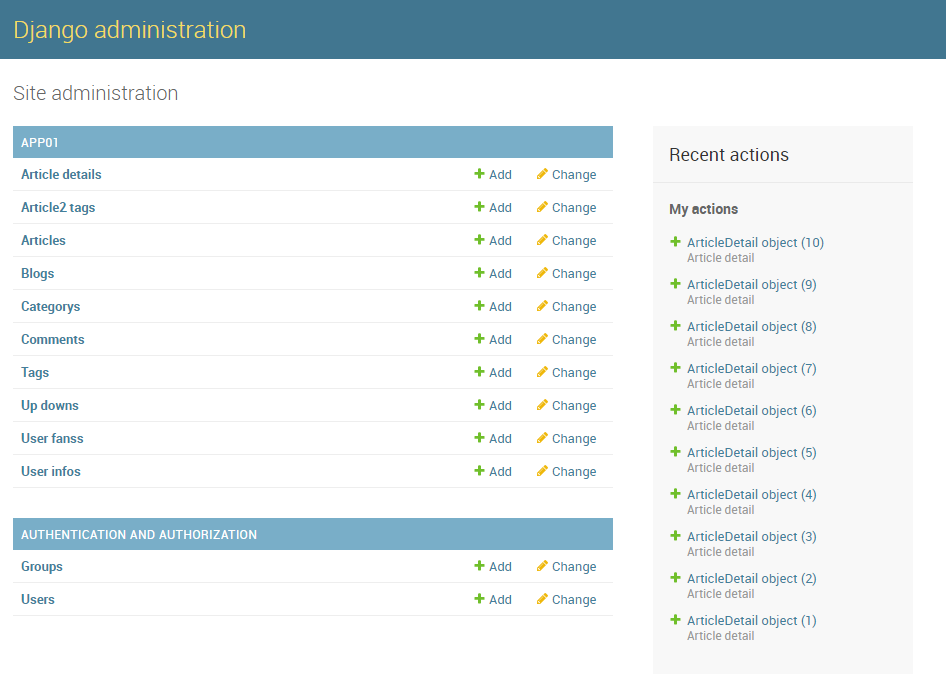
Task: Open recent action ArticleDetail object (5)
Action: click(752, 453)
